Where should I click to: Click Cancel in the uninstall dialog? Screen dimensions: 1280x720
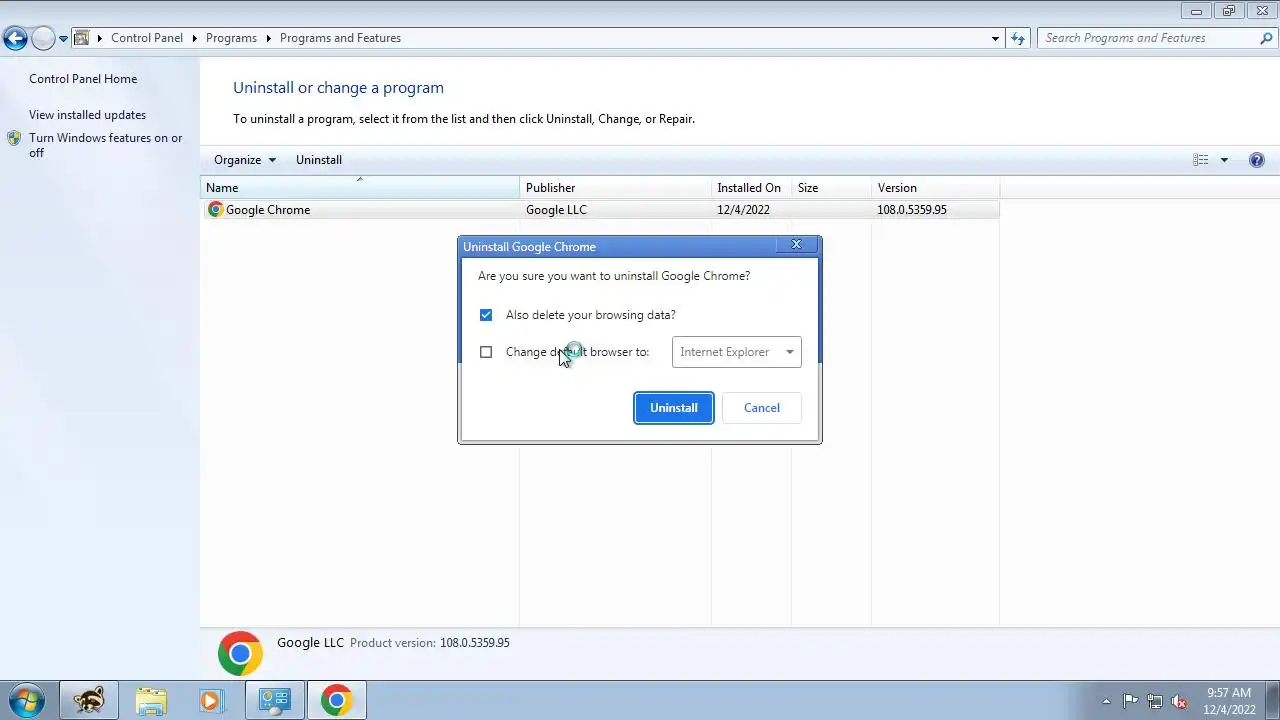[x=762, y=408]
